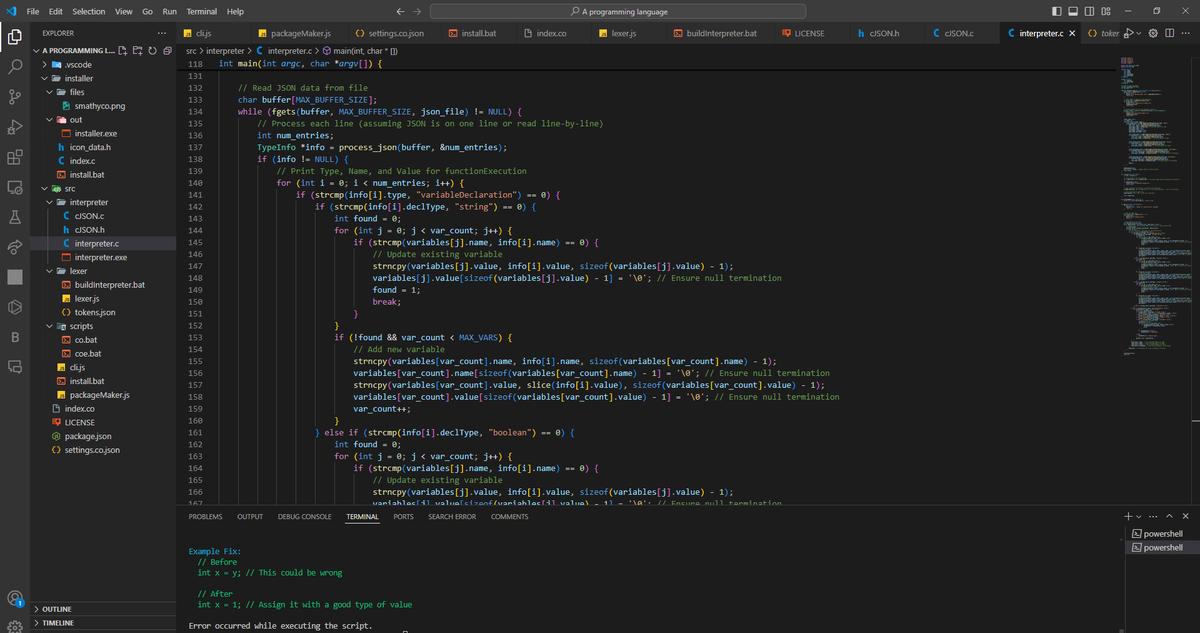Open the Accounts menu icon
Viewport: 1200px width, 633px height.
(x=15, y=599)
